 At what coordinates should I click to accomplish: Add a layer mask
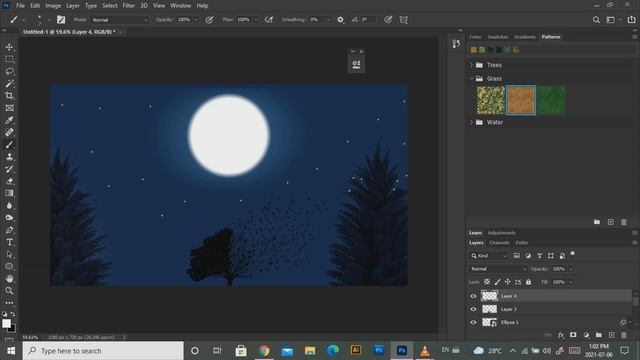[x=573, y=335]
